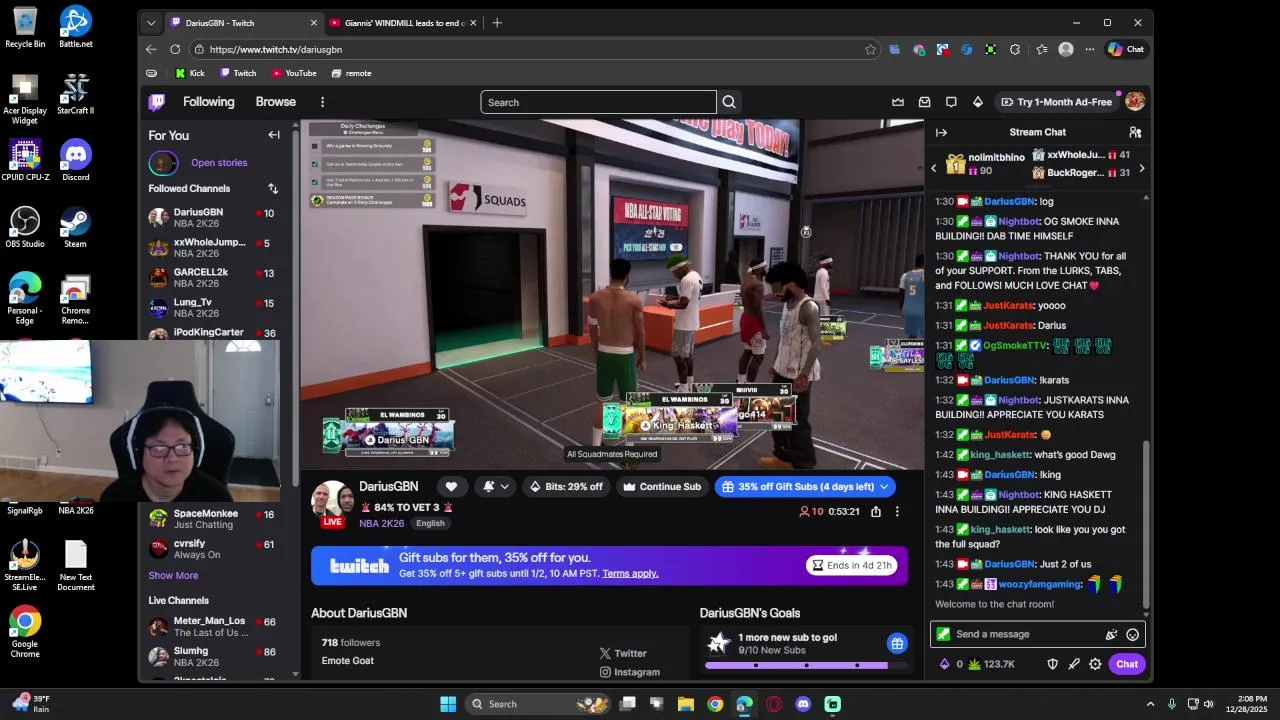The width and height of the screenshot is (1280, 720).
Task: Open gift sub icon in goals panel
Action: coord(897,644)
